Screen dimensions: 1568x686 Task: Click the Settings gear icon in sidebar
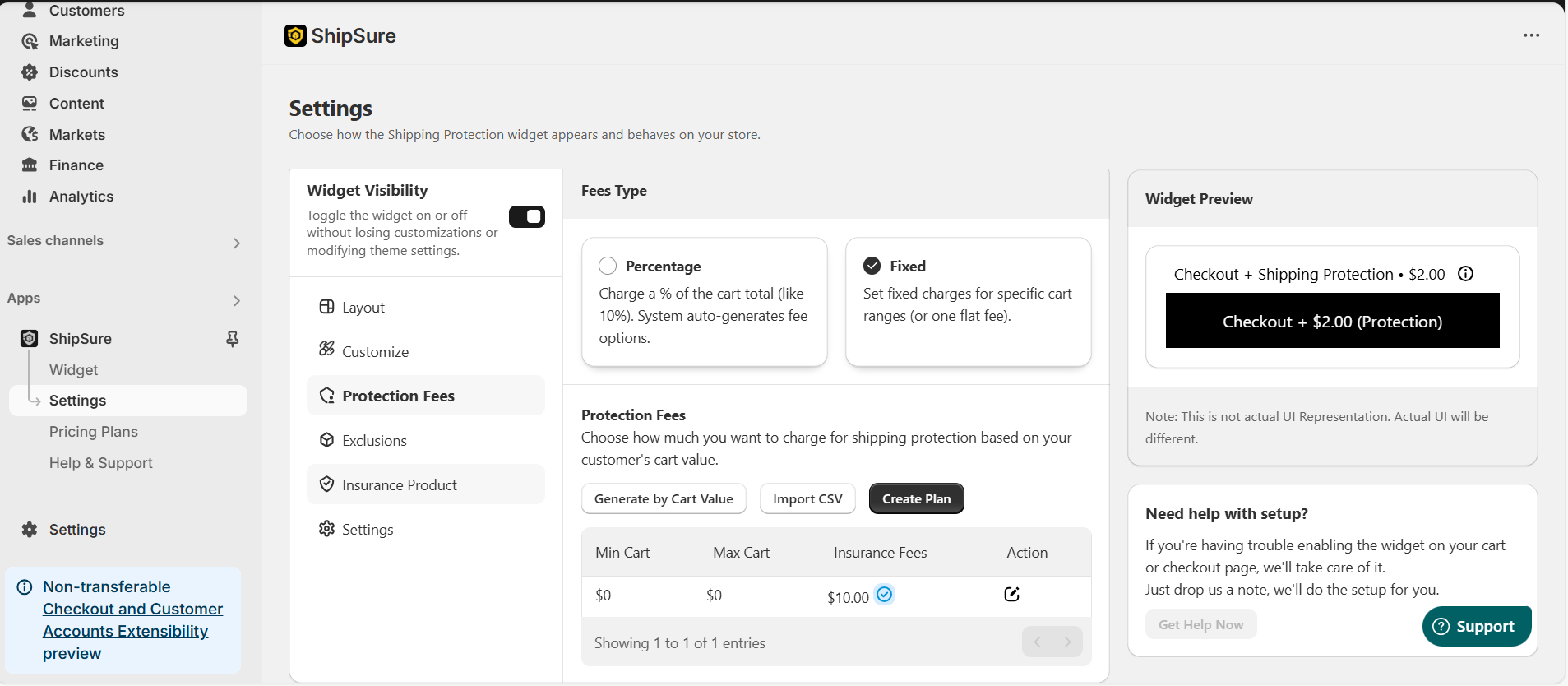click(30, 530)
